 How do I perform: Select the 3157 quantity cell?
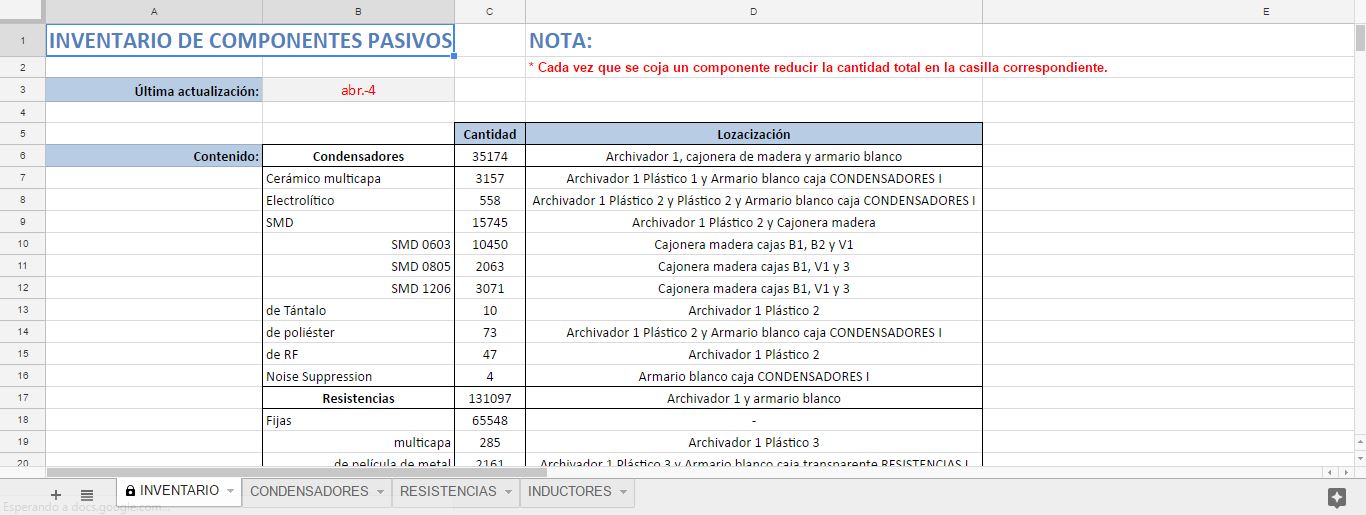[489, 178]
